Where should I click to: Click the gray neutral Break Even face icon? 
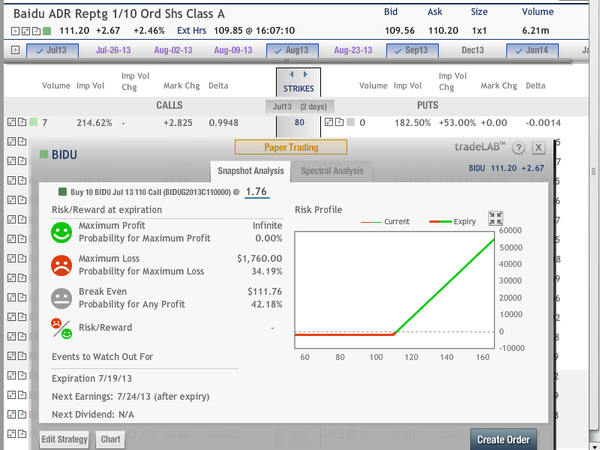61,298
